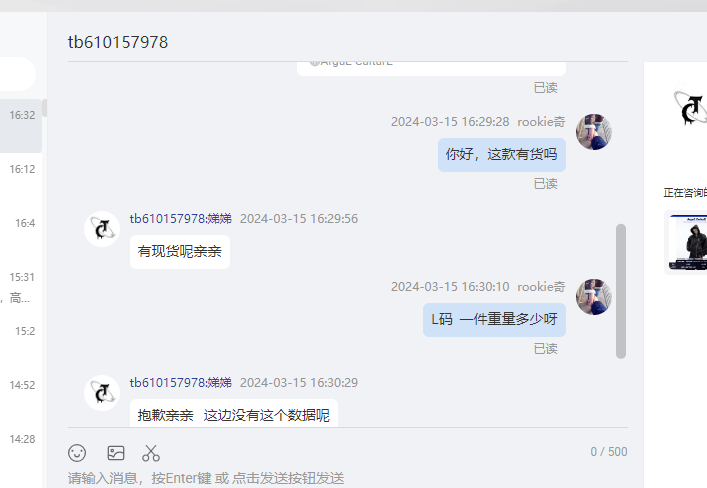
Task: Click sender name tb610157978:嫌嫌 at 16:29:56
Action: click(180, 218)
